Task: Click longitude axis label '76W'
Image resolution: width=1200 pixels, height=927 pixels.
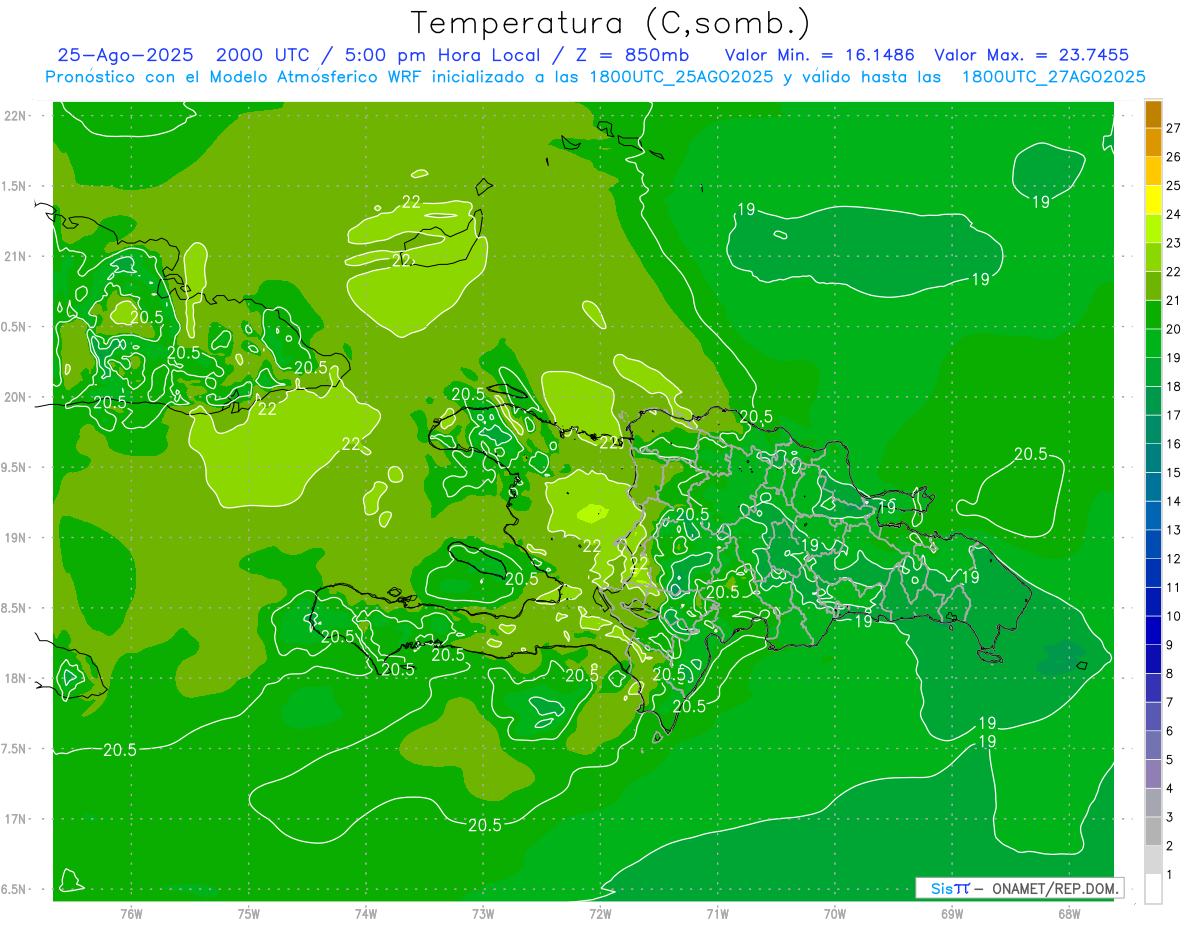Action: pyautogui.click(x=131, y=913)
